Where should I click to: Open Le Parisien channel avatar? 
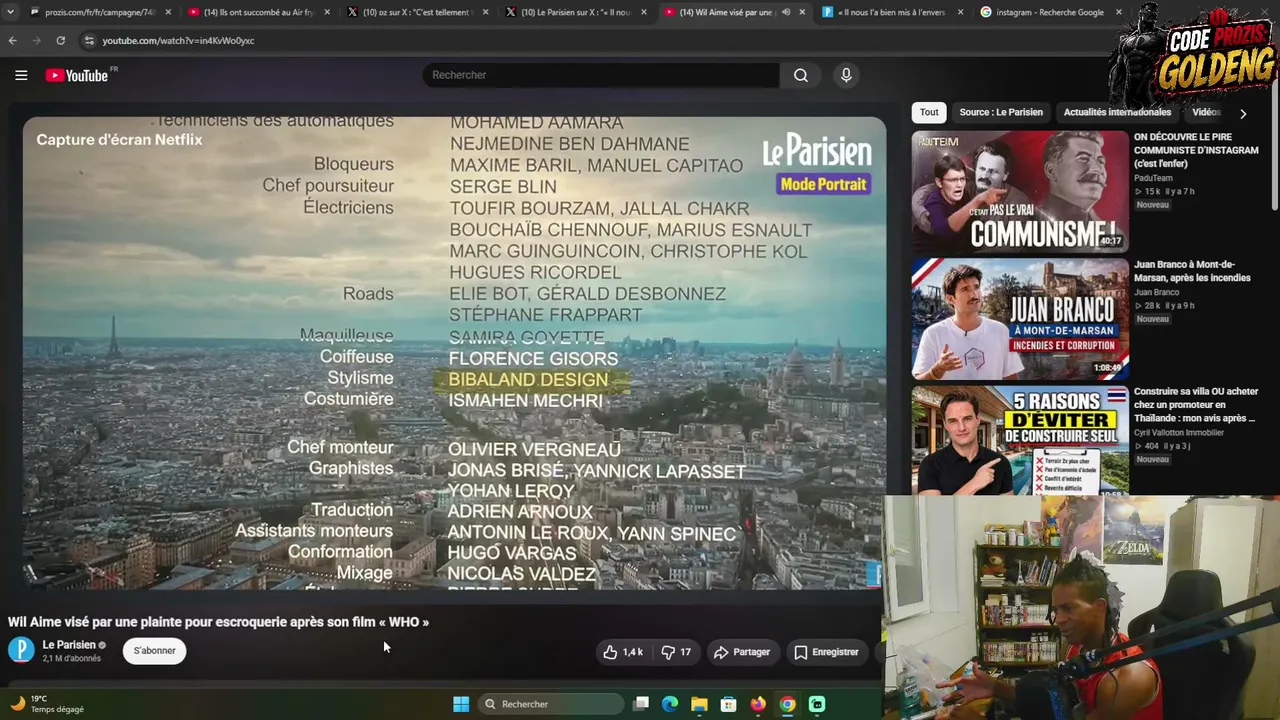(x=21, y=650)
